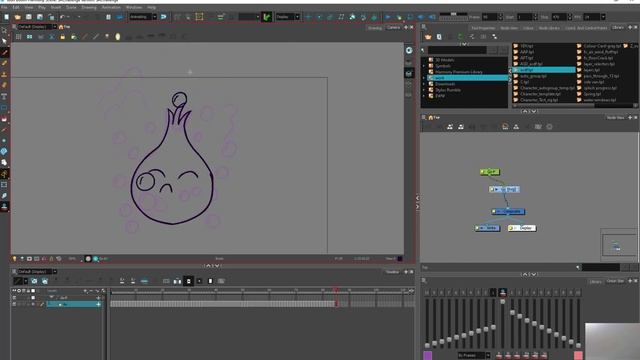Viewport: 640px width, 360px height.
Task: Click the Frame number field in playback toolbar
Action: pos(489,17)
